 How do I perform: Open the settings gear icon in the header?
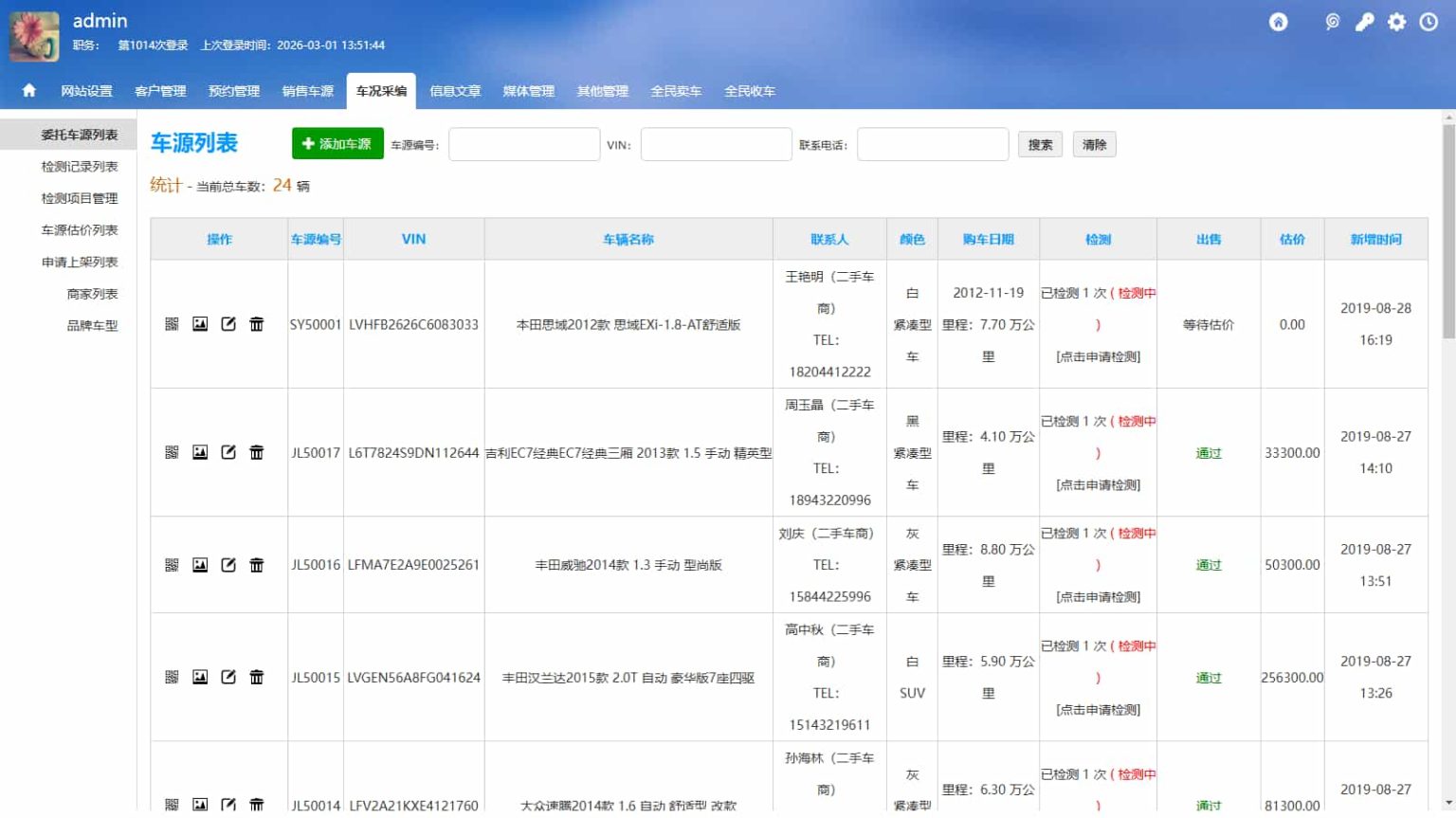point(1395,21)
